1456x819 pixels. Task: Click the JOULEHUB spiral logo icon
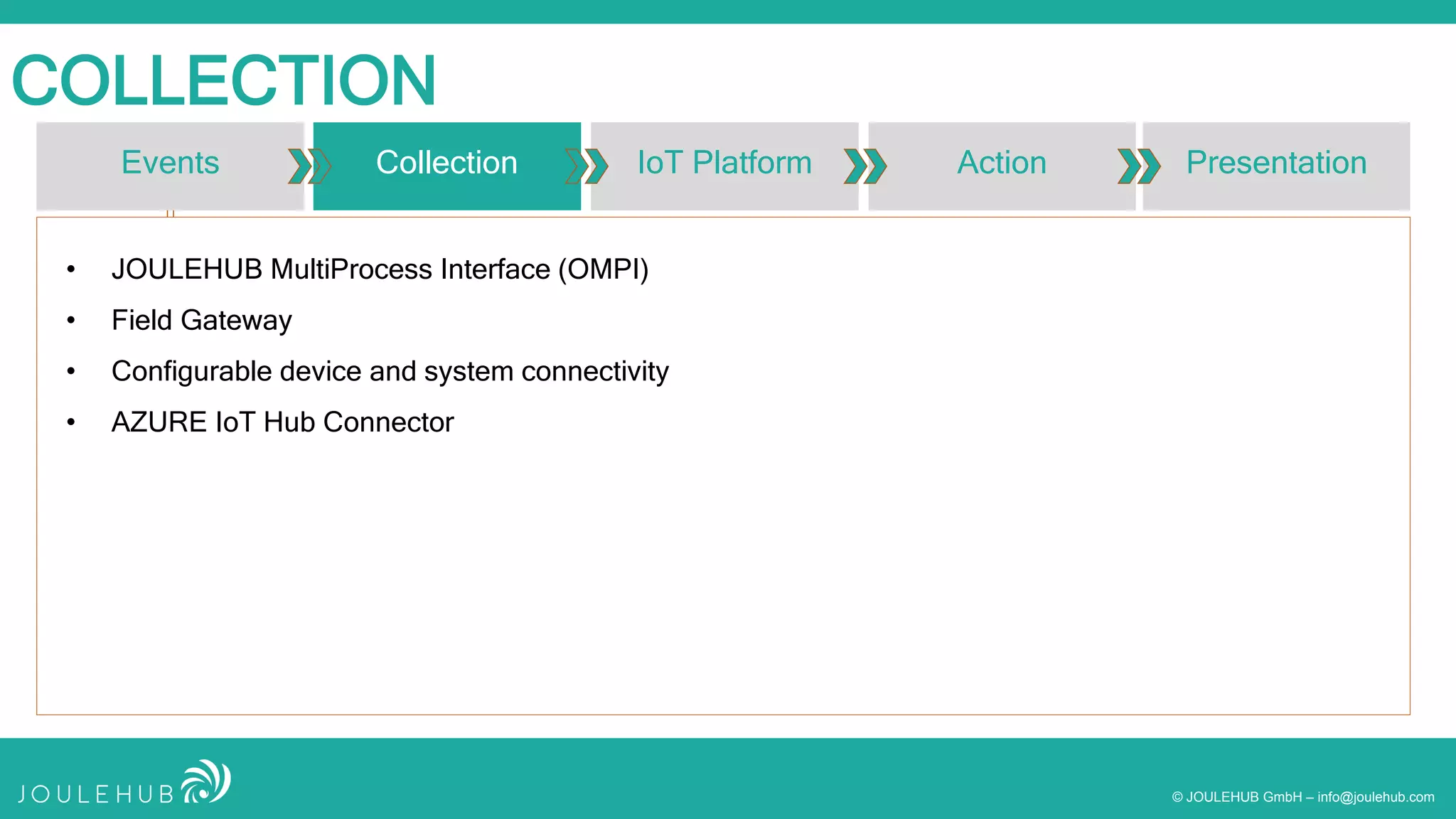pyautogui.click(x=205, y=781)
